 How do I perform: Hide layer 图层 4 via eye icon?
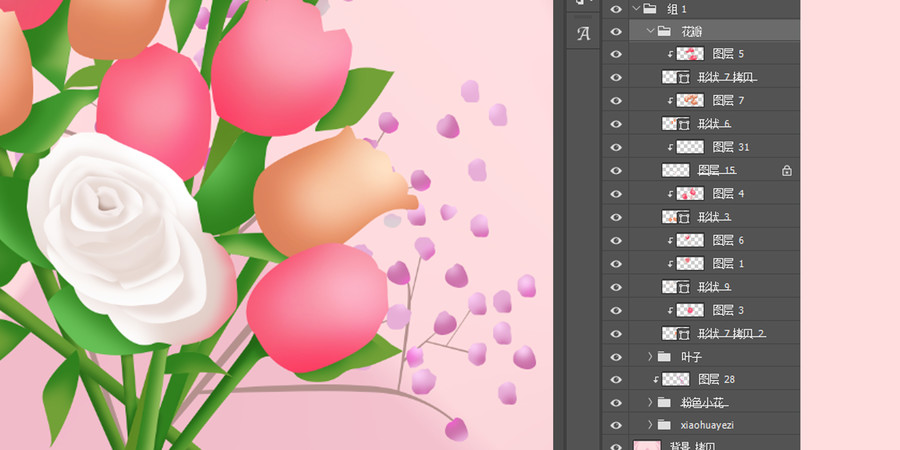(x=616, y=193)
